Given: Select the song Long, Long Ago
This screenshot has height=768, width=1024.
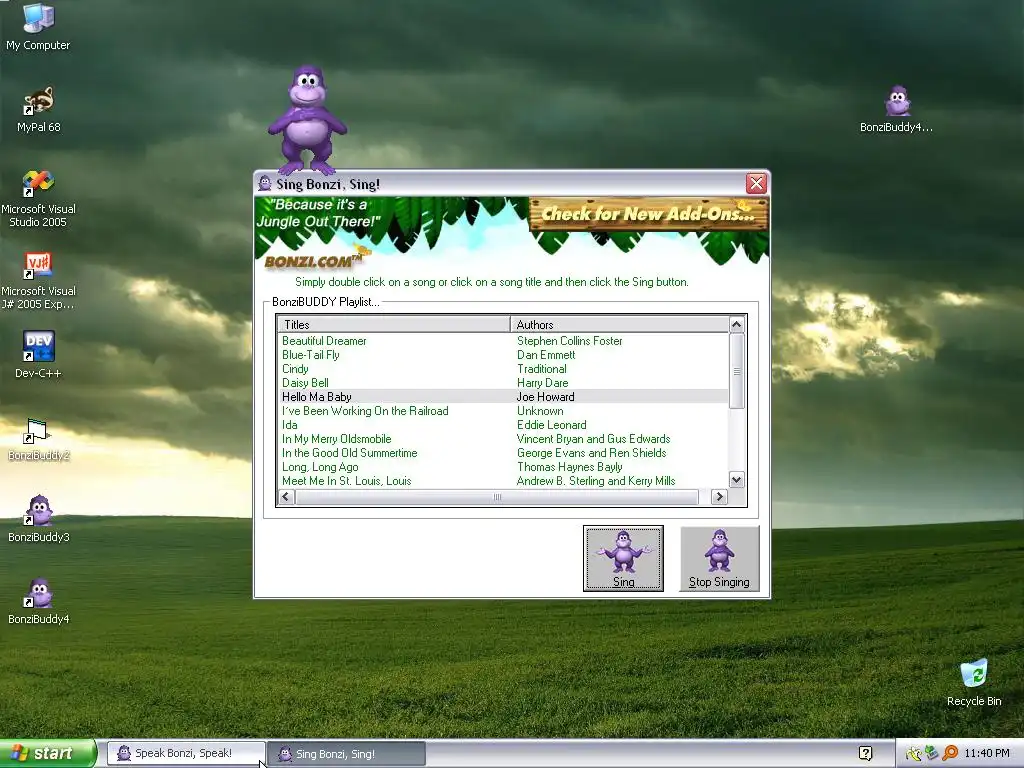Looking at the screenshot, I should click(x=320, y=467).
